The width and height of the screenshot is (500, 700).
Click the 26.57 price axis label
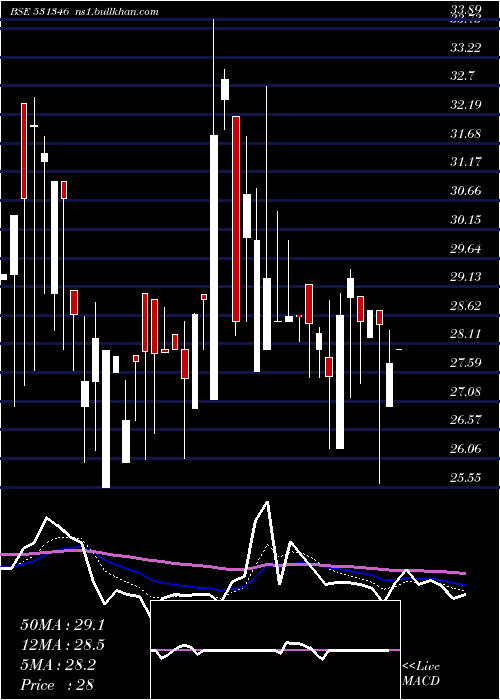point(466,421)
